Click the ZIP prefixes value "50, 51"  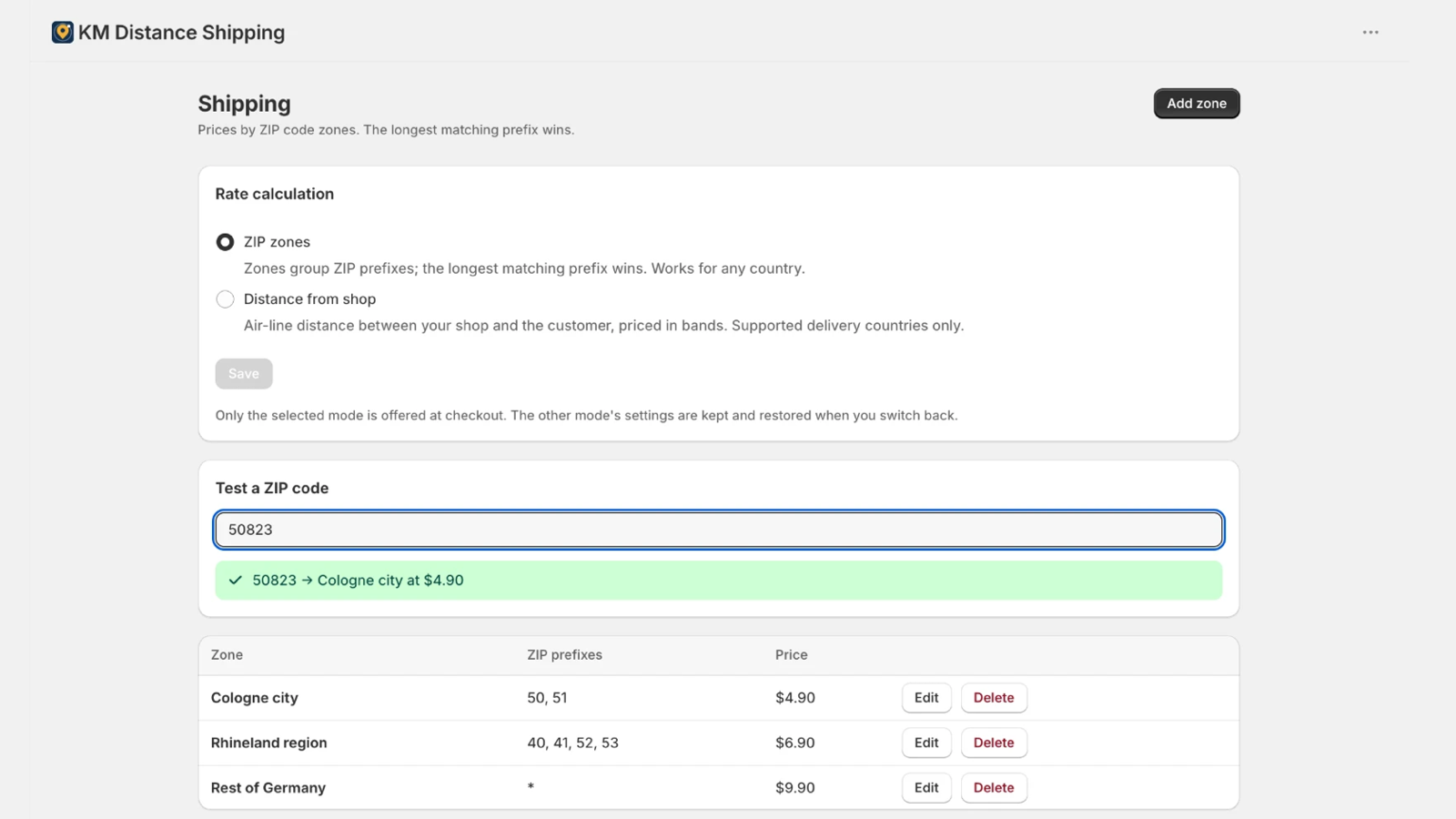pyautogui.click(x=547, y=698)
